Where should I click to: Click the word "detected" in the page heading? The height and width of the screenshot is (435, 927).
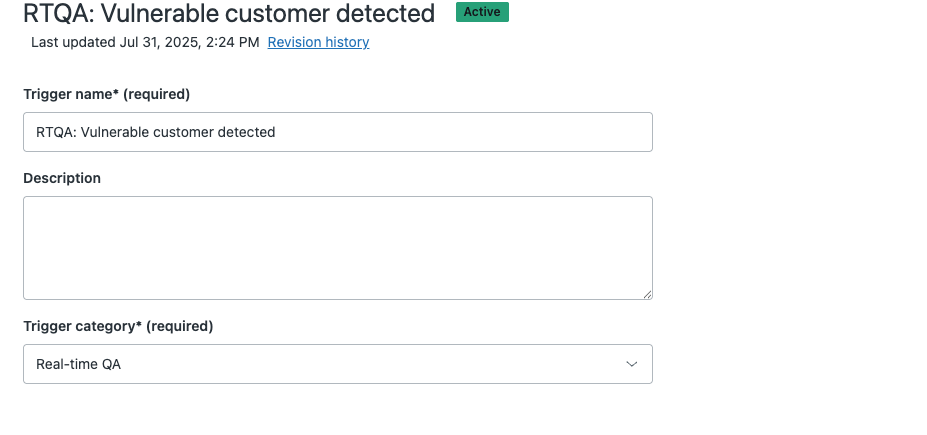388,13
